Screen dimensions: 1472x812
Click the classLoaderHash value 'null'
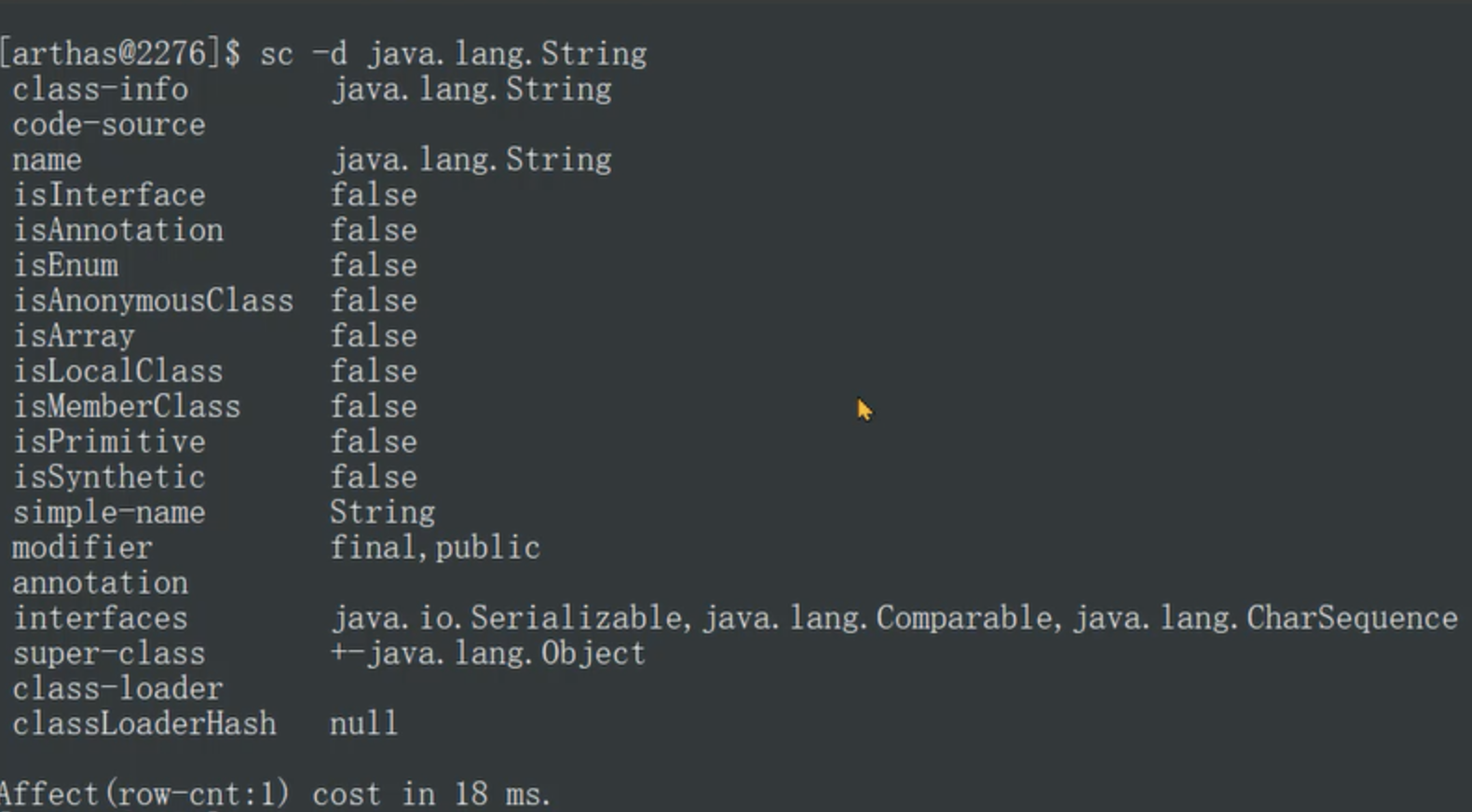pyautogui.click(x=363, y=724)
